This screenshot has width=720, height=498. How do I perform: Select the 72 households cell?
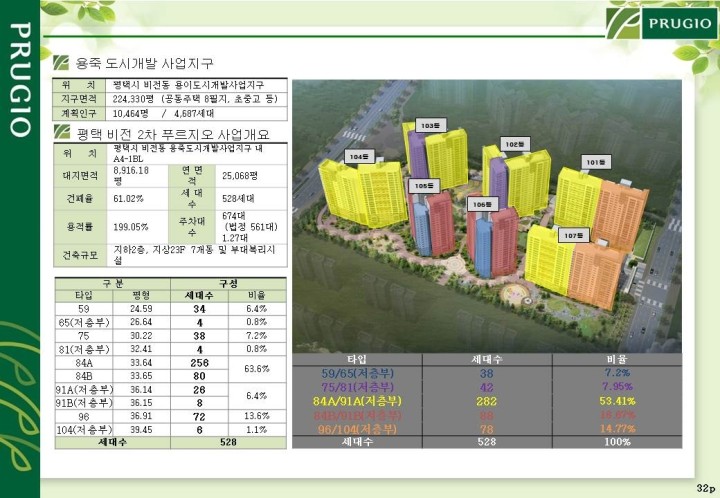(x=199, y=416)
